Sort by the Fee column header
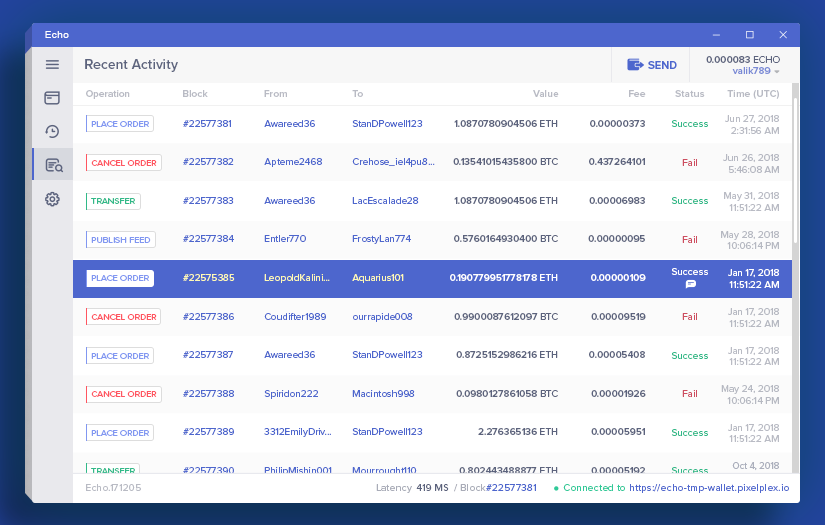 tap(636, 94)
